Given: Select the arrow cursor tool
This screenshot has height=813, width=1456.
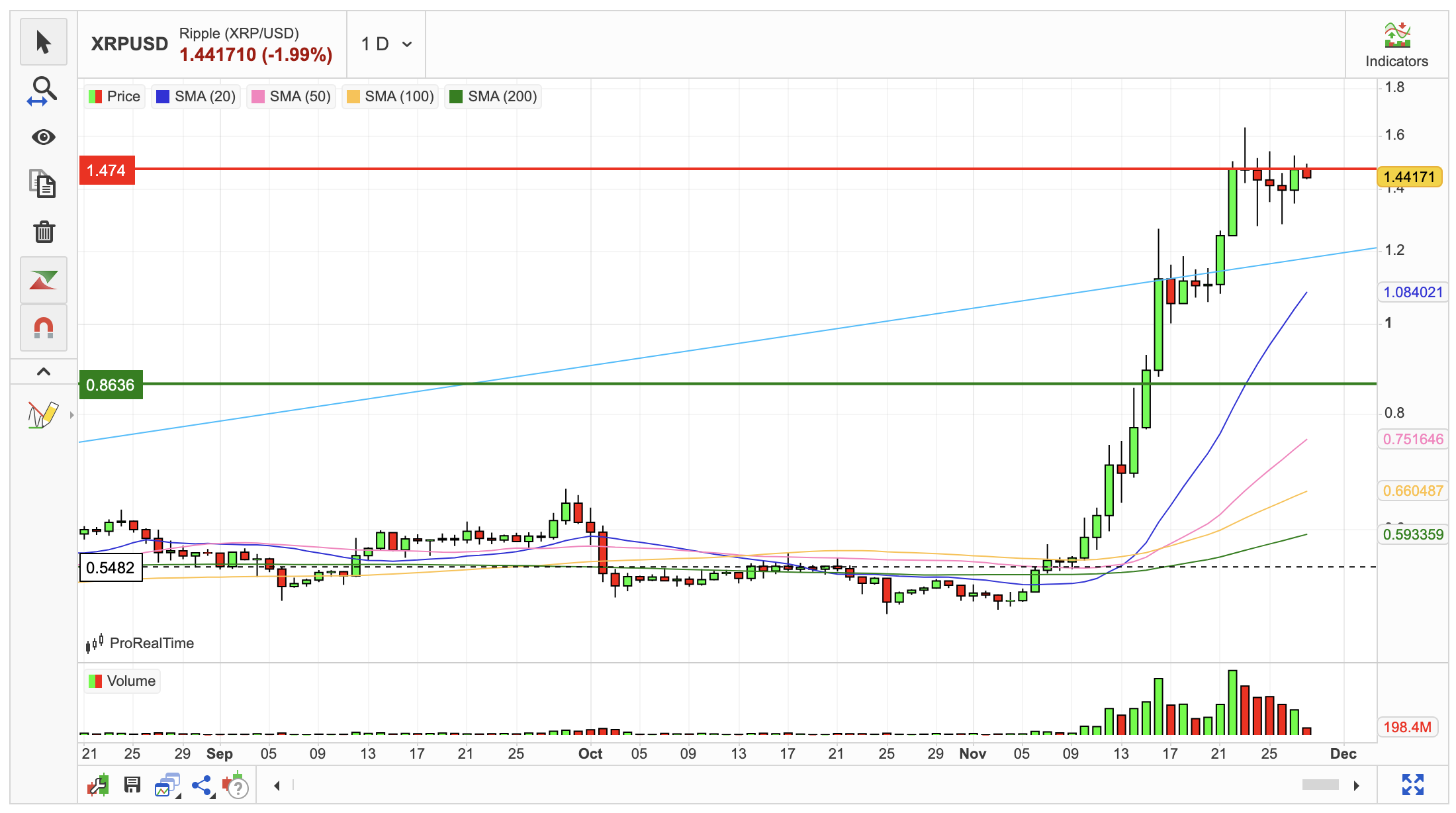Looking at the screenshot, I should point(44,42).
